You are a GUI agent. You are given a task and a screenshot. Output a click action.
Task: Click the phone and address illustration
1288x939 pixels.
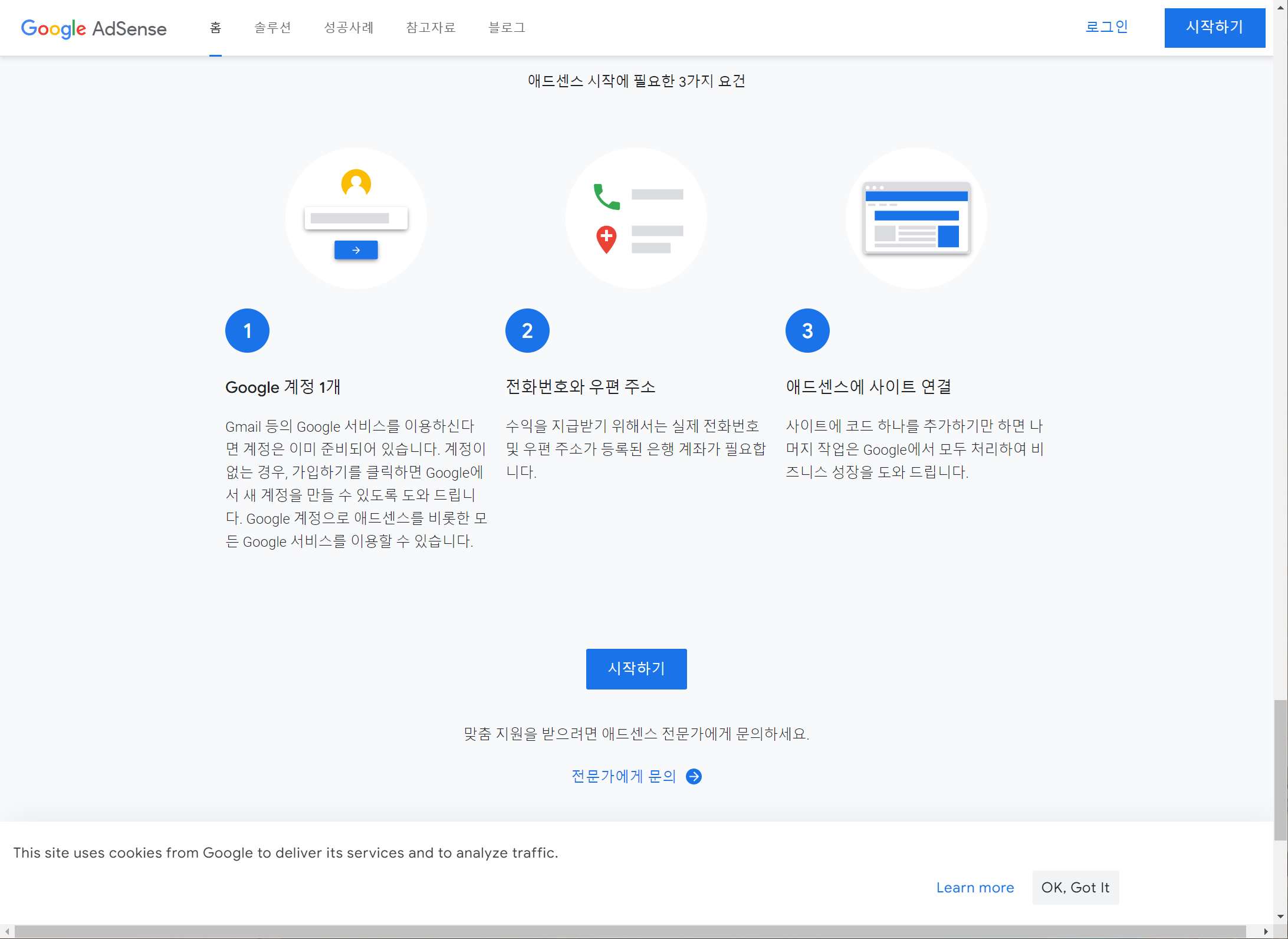[636, 218]
